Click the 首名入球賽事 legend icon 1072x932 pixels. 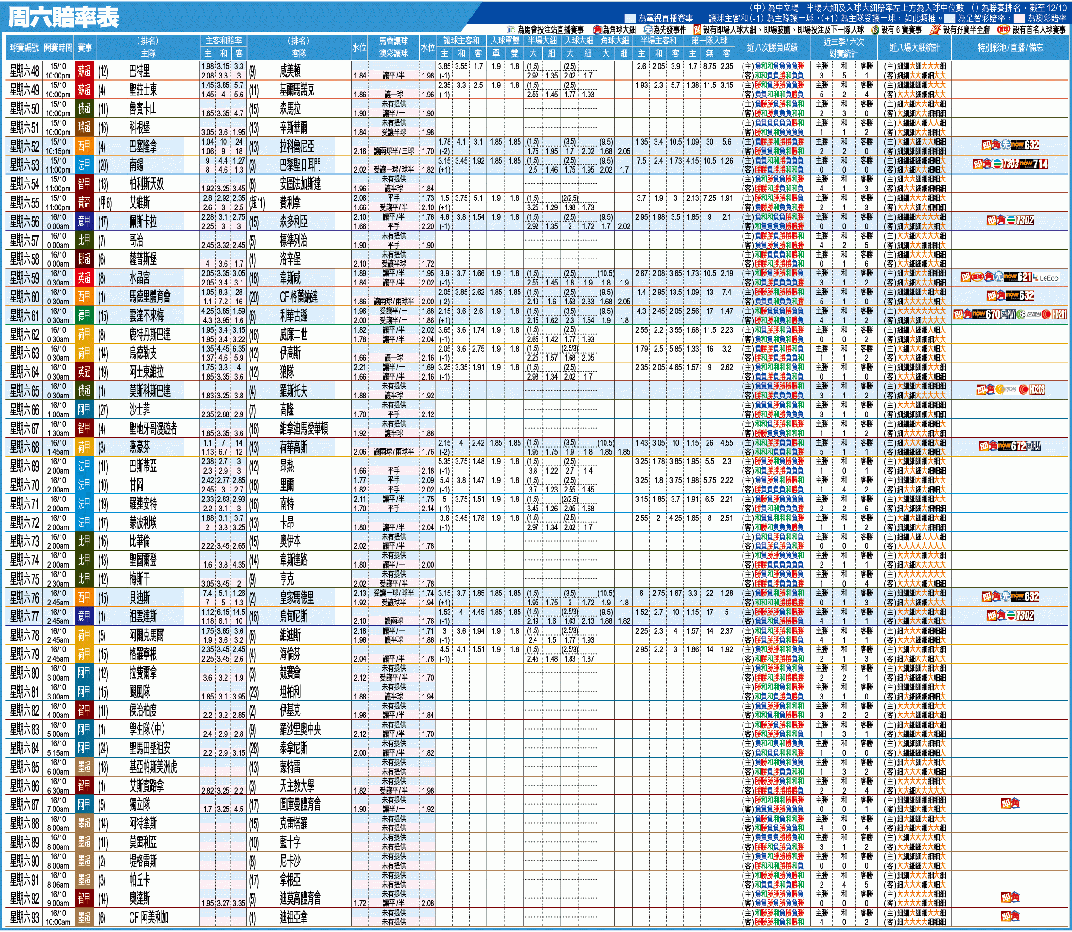[x=1002, y=30]
